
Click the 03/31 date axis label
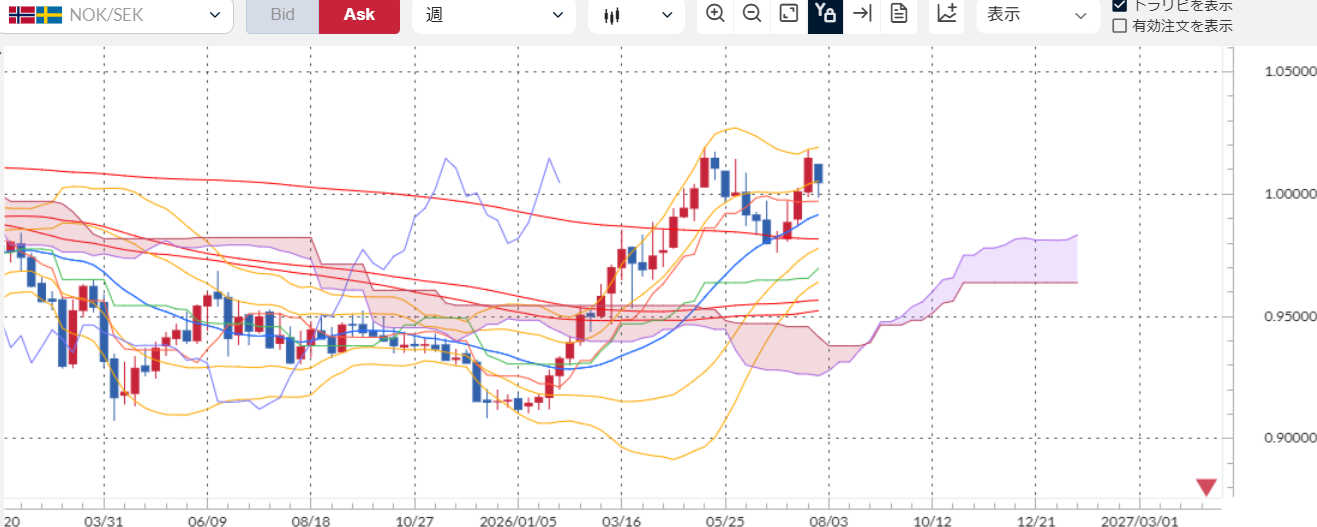[x=103, y=521]
